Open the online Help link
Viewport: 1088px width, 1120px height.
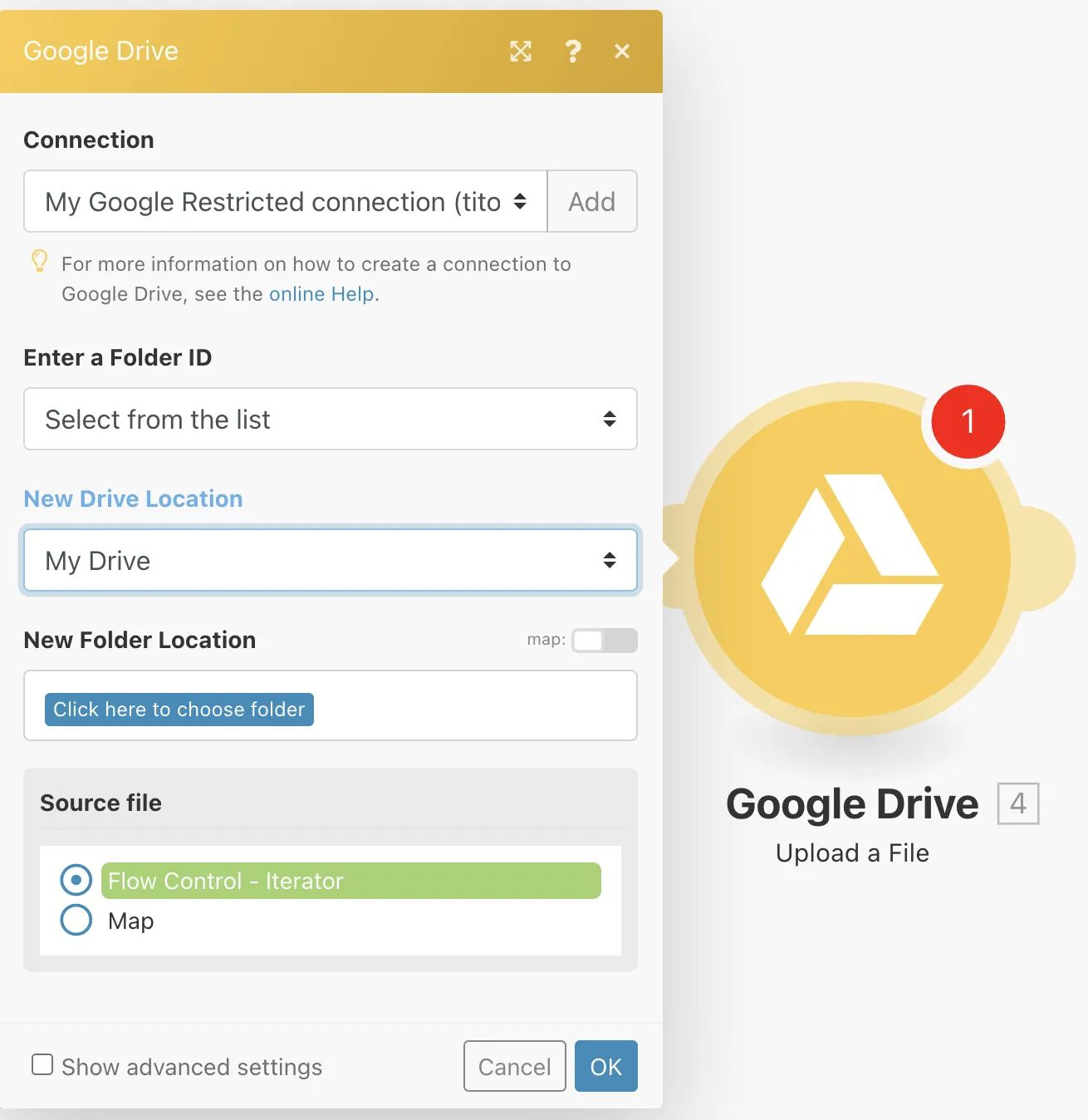(321, 294)
